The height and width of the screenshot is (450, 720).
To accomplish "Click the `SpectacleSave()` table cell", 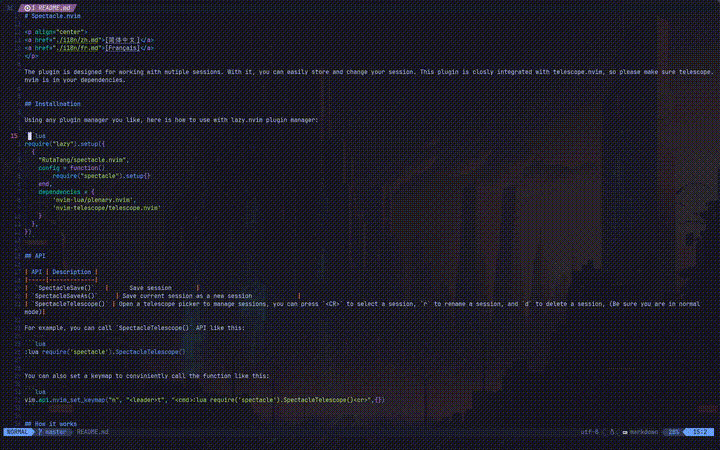I will (63, 288).
